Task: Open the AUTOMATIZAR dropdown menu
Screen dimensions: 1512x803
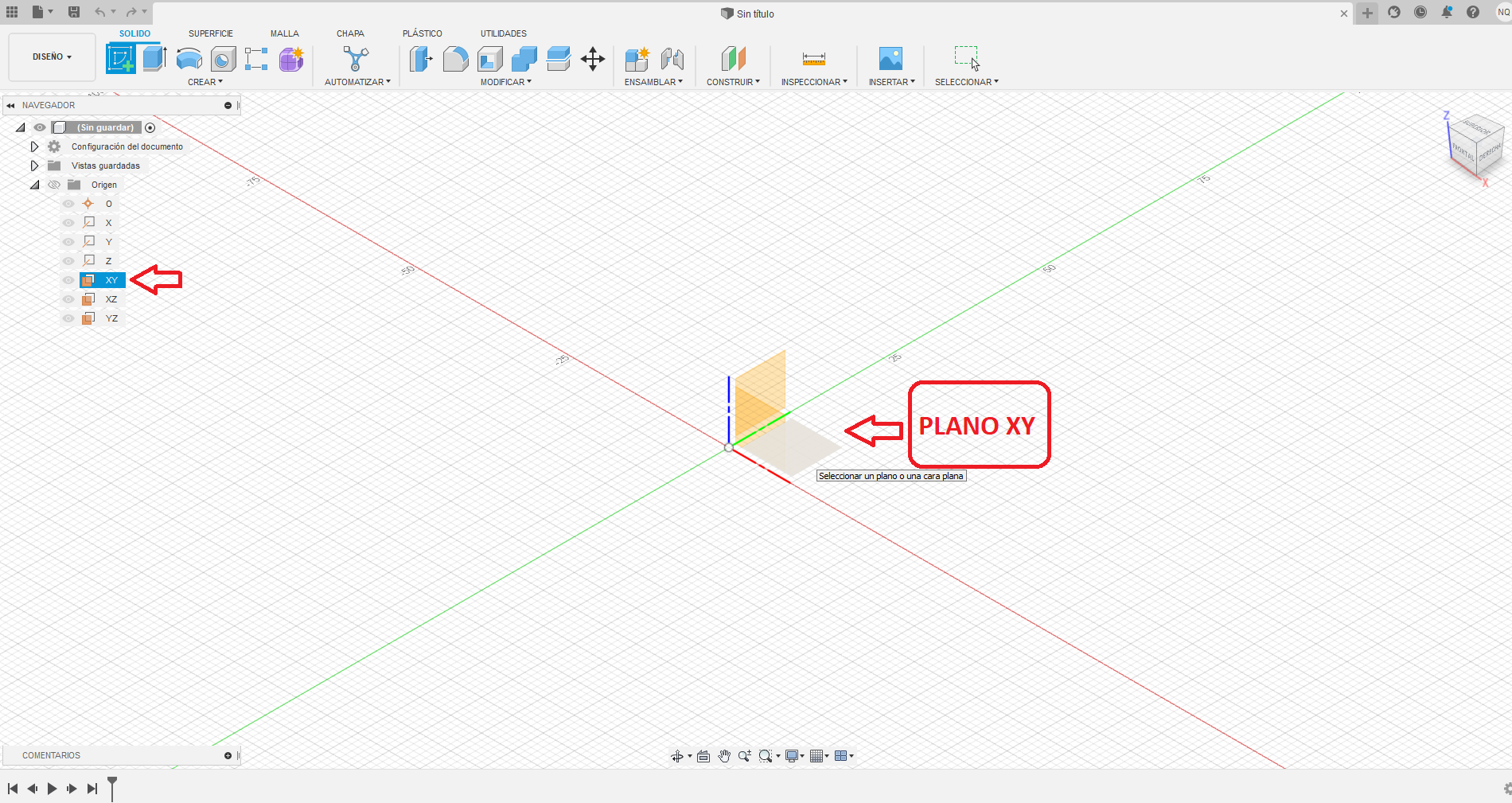Action: tap(357, 82)
